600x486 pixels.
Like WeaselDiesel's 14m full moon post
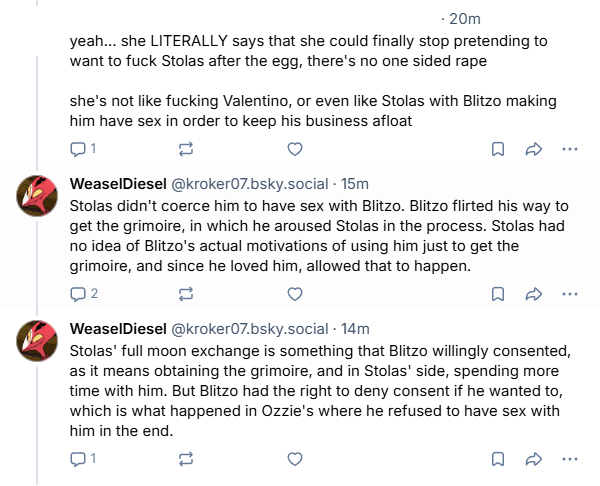click(x=294, y=459)
